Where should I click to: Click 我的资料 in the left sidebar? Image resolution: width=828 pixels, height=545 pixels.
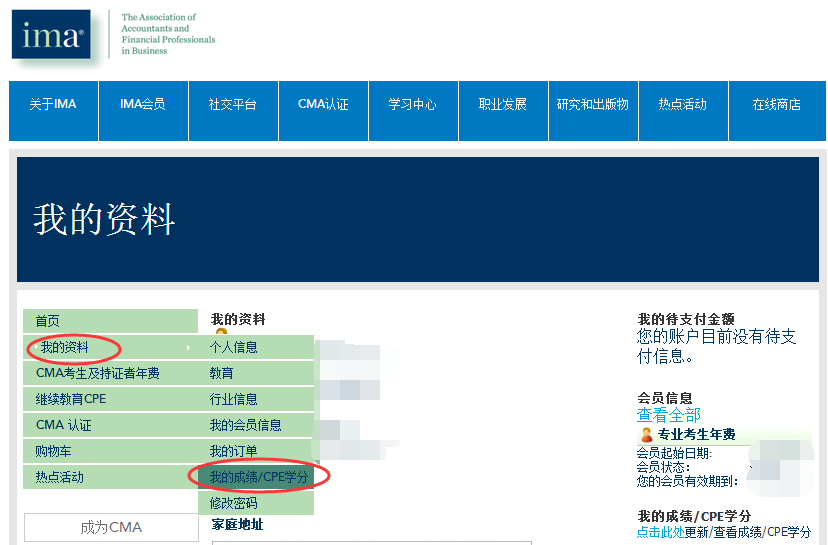110,347
